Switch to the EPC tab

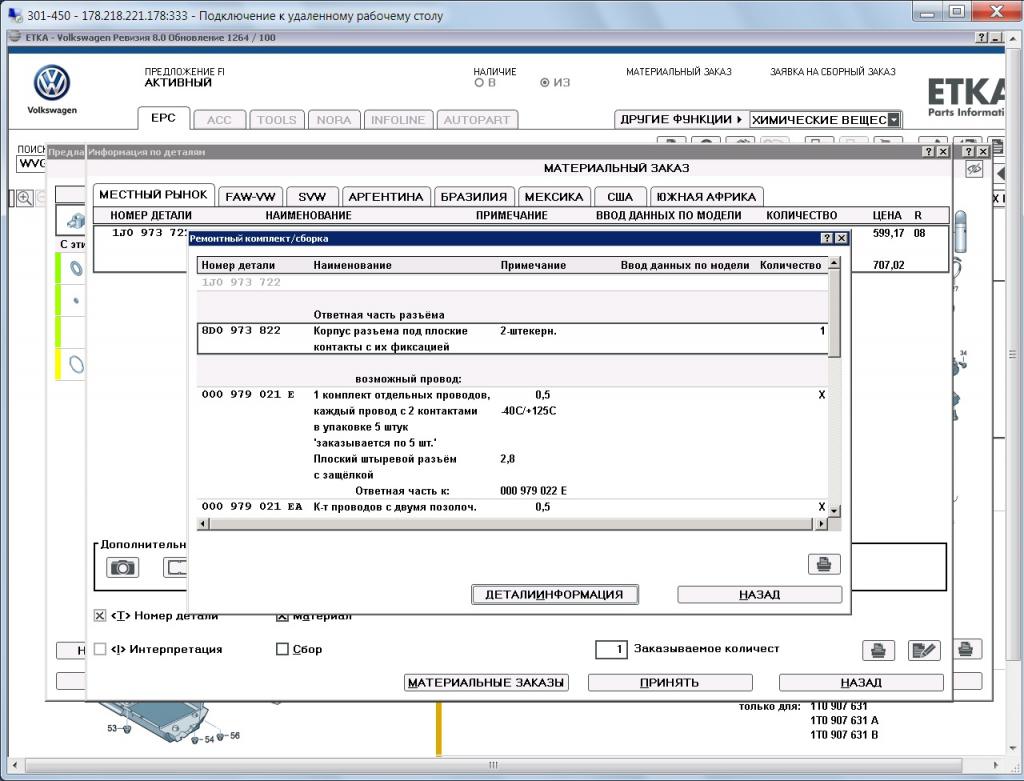(163, 118)
